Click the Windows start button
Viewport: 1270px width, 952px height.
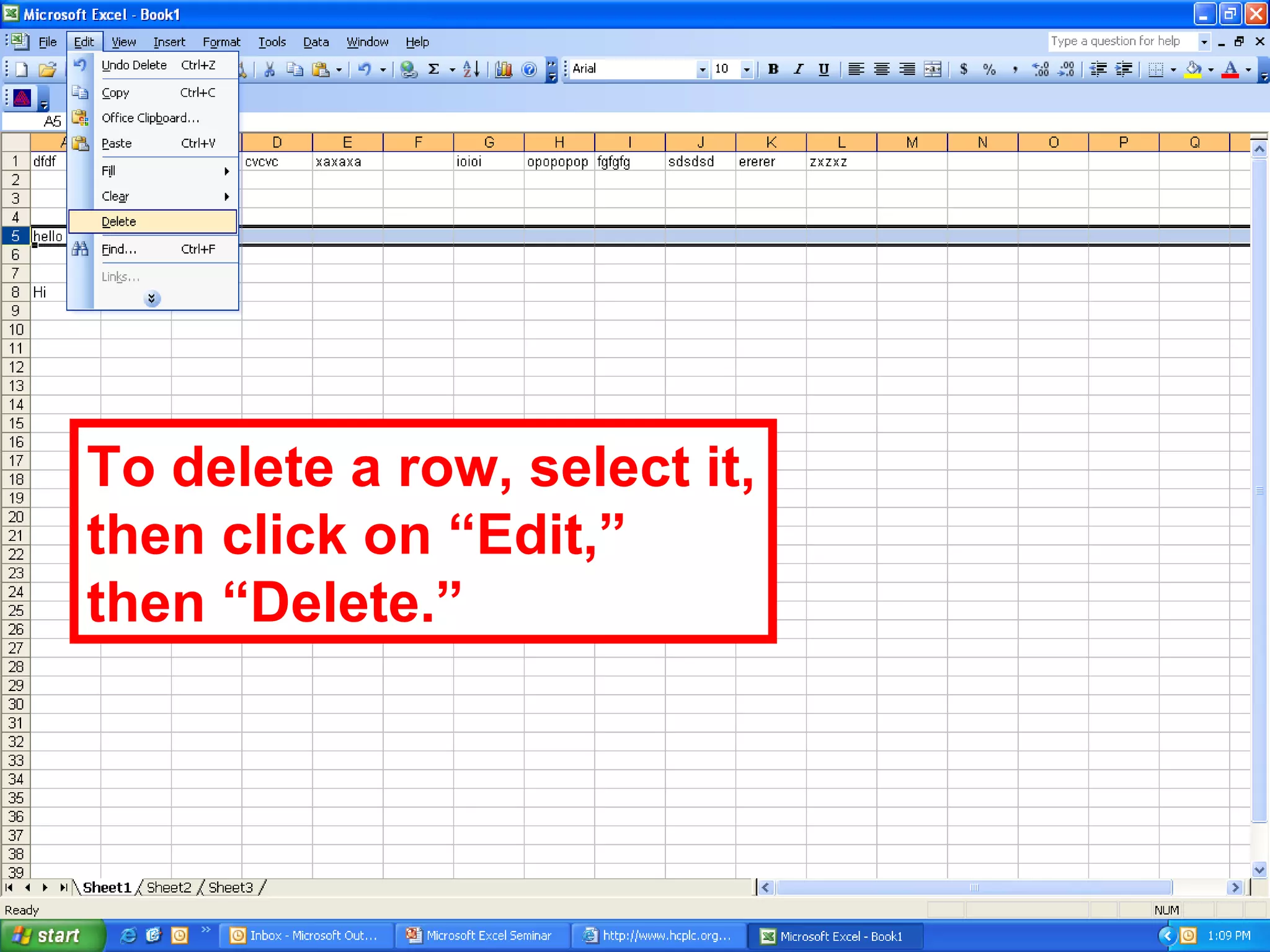52,935
